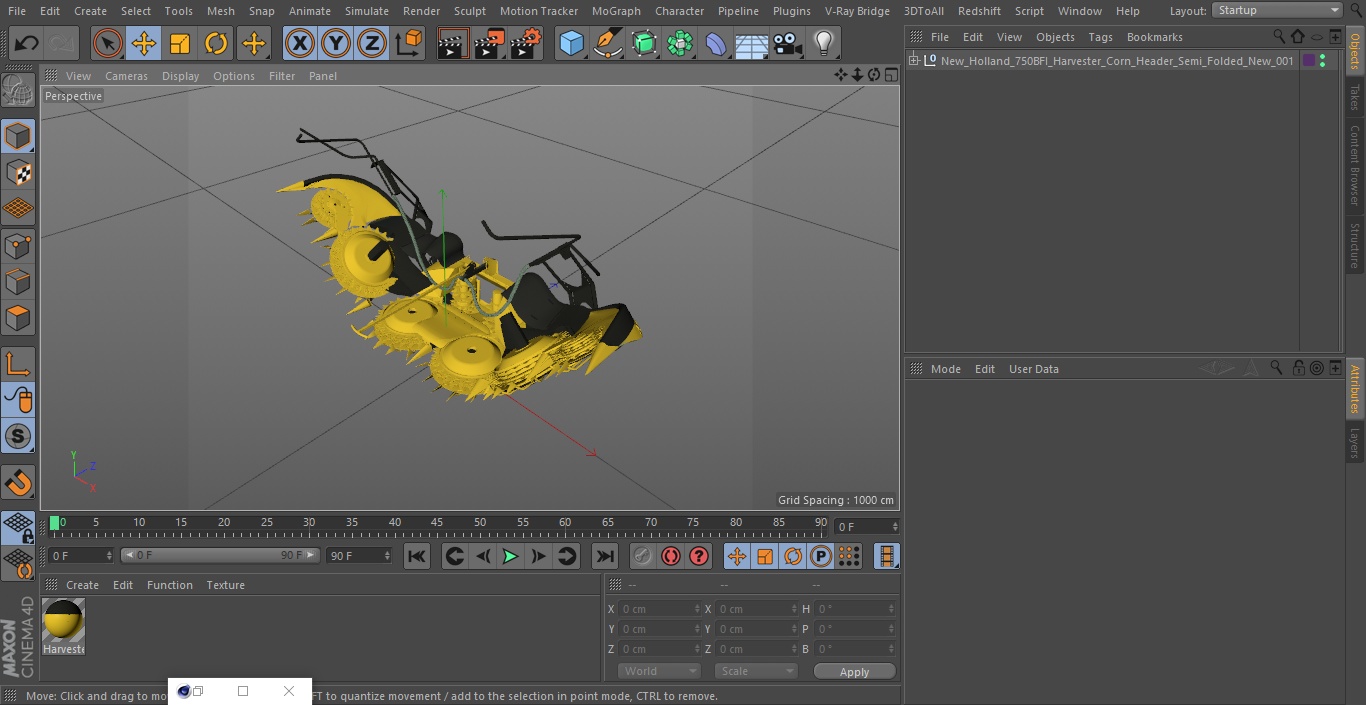
Task: Click the current frame 0 F field
Action: [x=81, y=555]
